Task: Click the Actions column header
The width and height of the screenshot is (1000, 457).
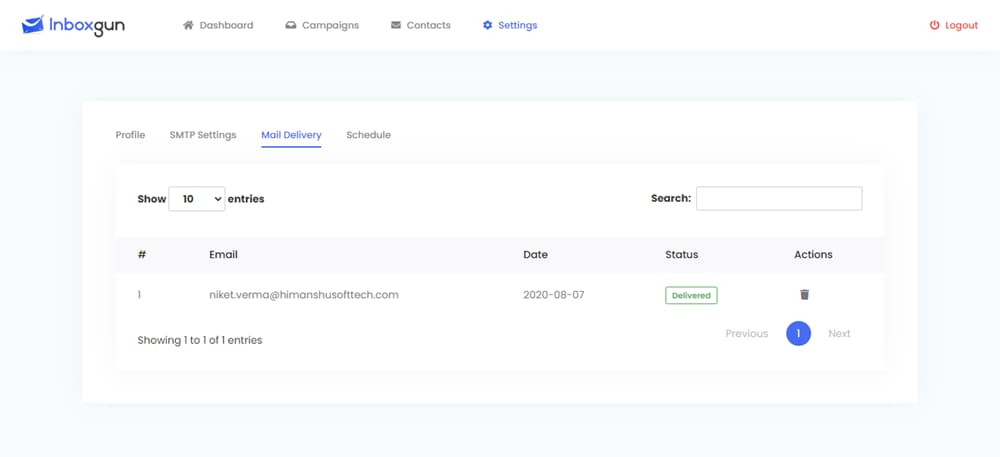Action: [x=813, y=254]
